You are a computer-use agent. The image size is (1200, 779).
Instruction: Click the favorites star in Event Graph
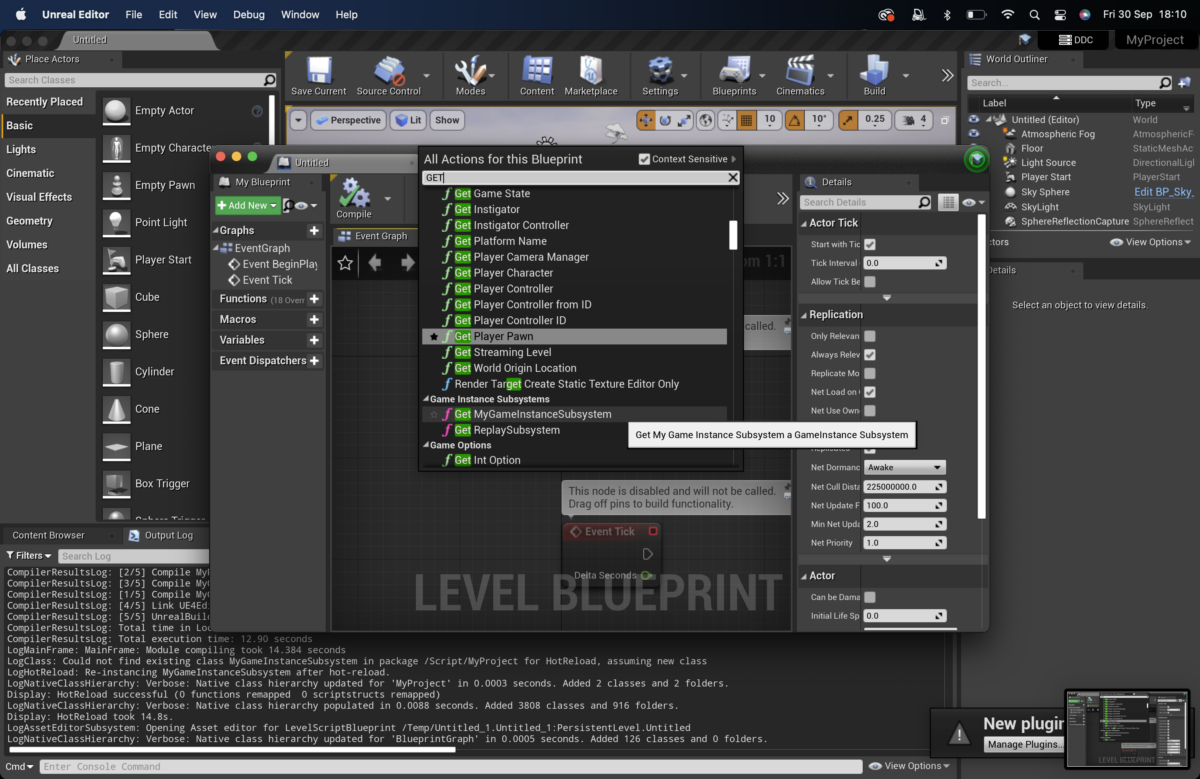coord(345,263)
